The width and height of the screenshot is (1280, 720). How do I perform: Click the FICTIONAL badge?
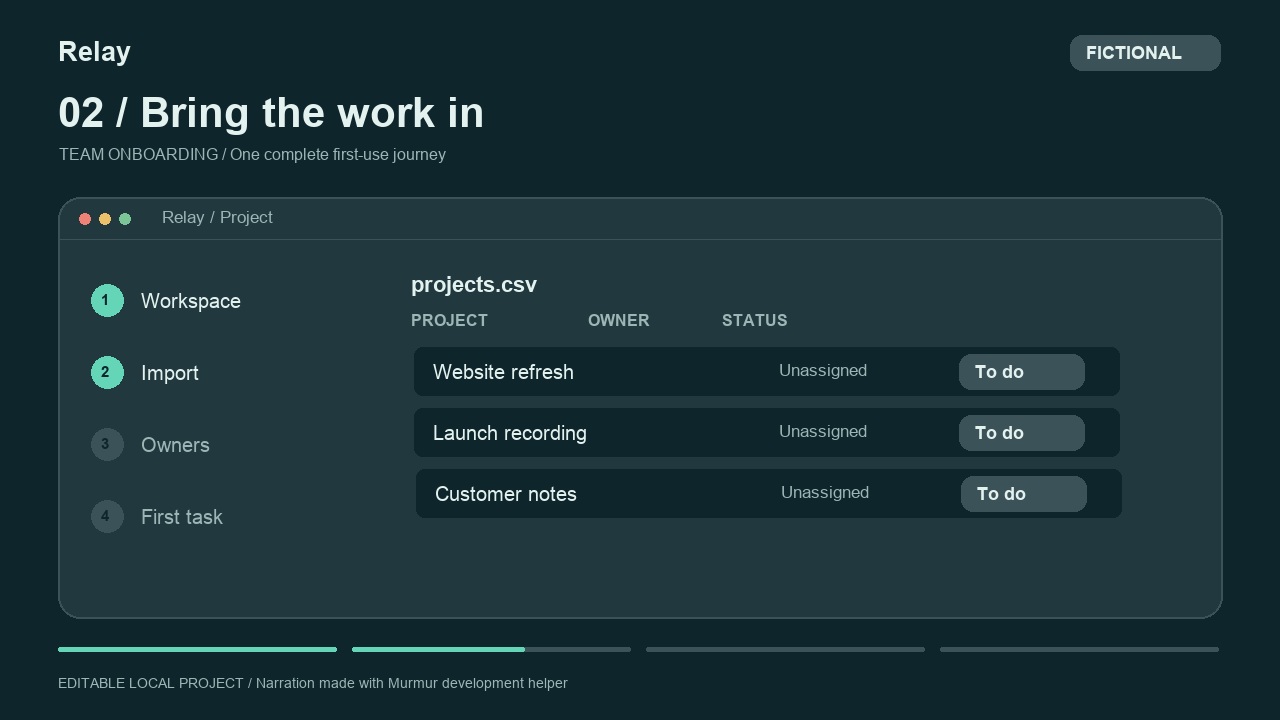point(1145,53)
